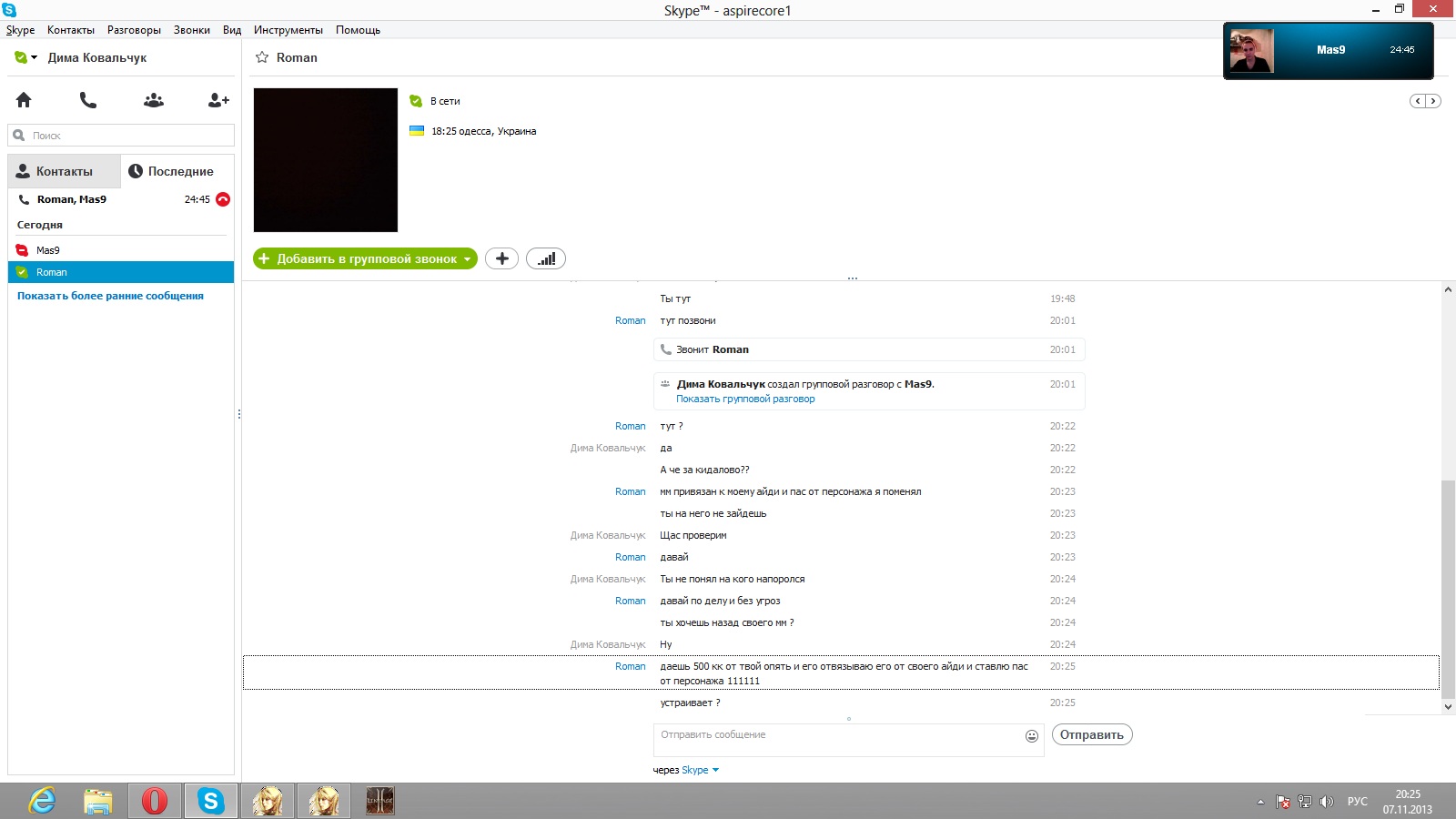
Task: Click the add contact icon
Action: tap(218, 100)
